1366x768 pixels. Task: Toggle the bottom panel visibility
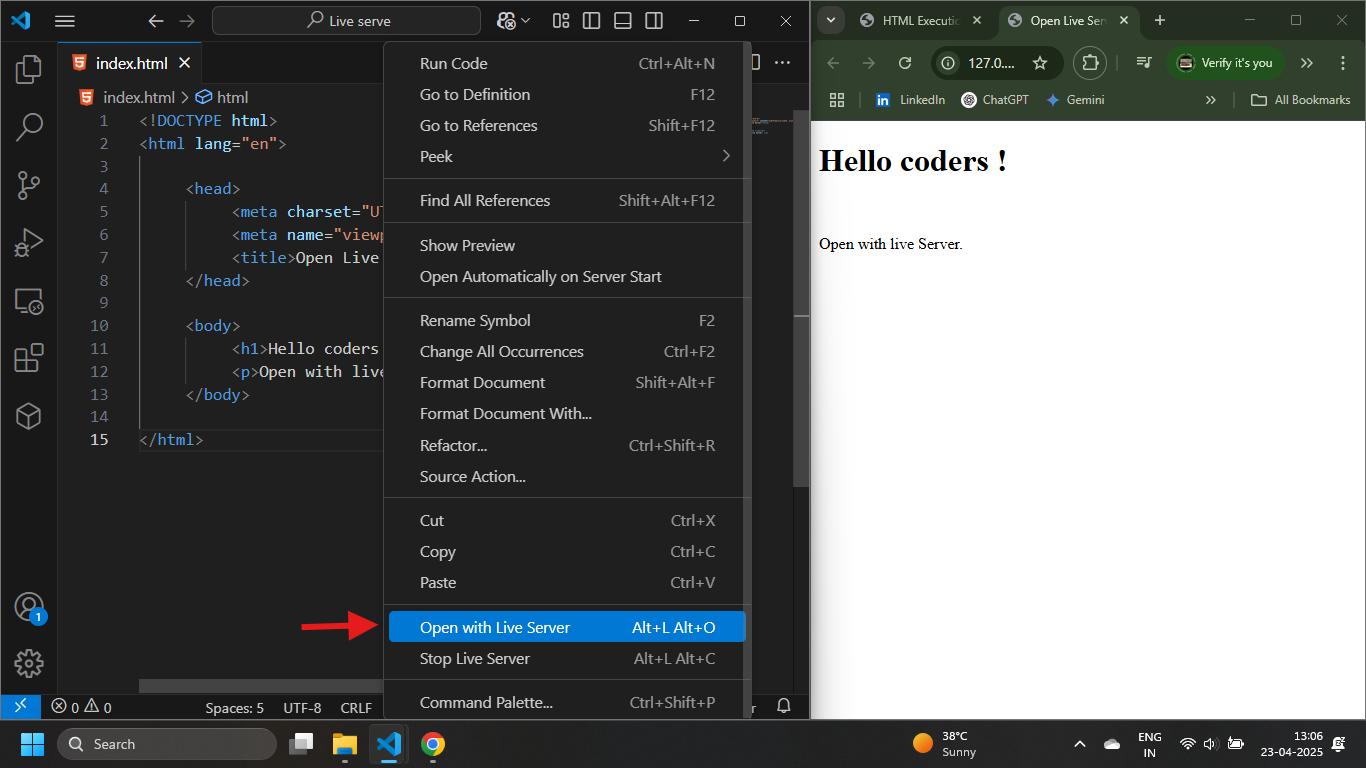tap(622, 20)
